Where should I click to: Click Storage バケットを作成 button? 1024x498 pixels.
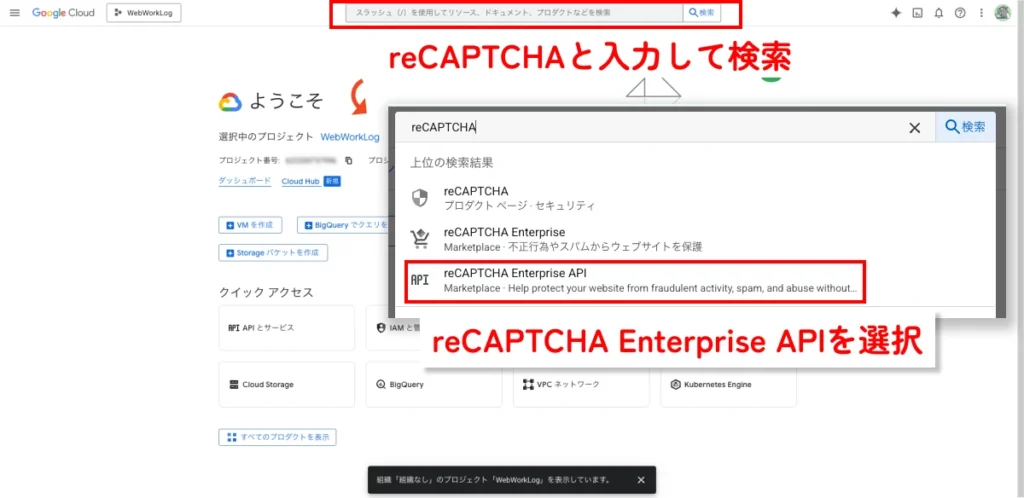point(273,253)
